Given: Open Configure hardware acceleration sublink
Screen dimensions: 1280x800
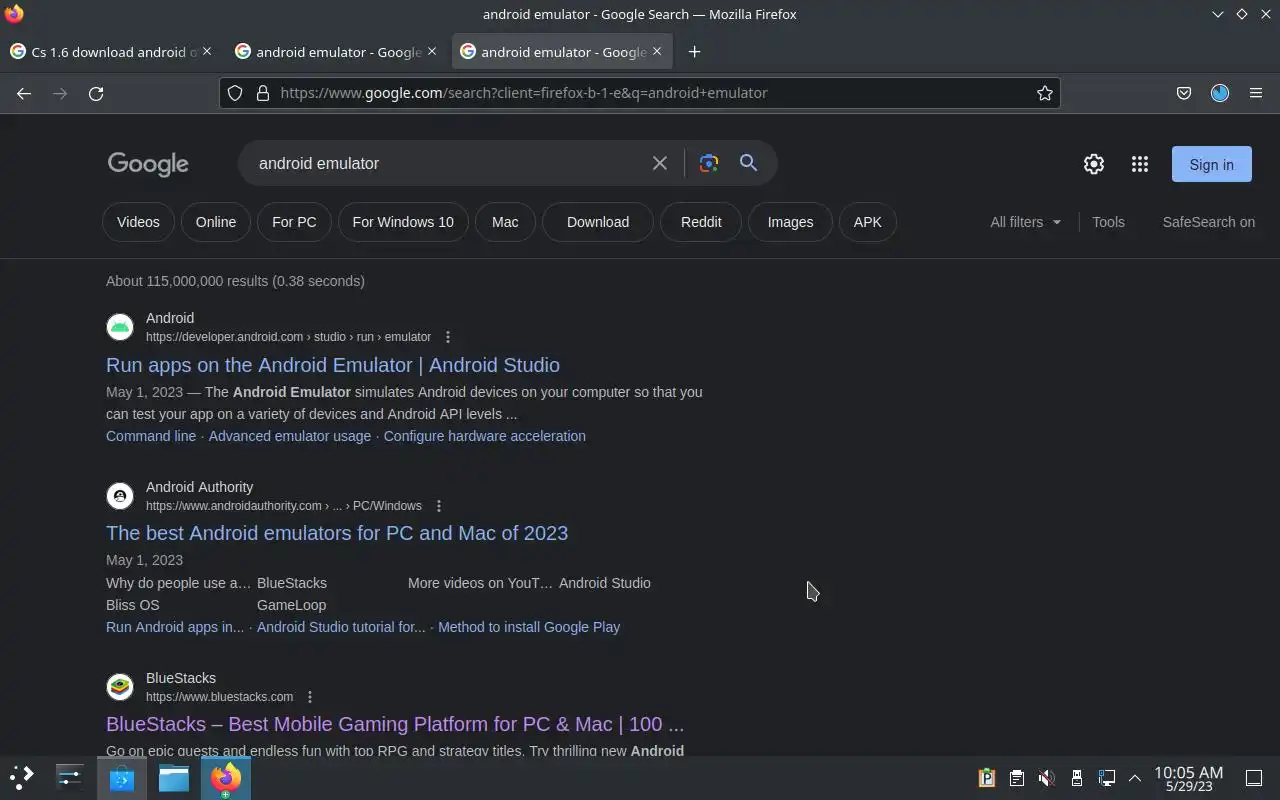Looking at the screenshot, I should tap(485, 436).
